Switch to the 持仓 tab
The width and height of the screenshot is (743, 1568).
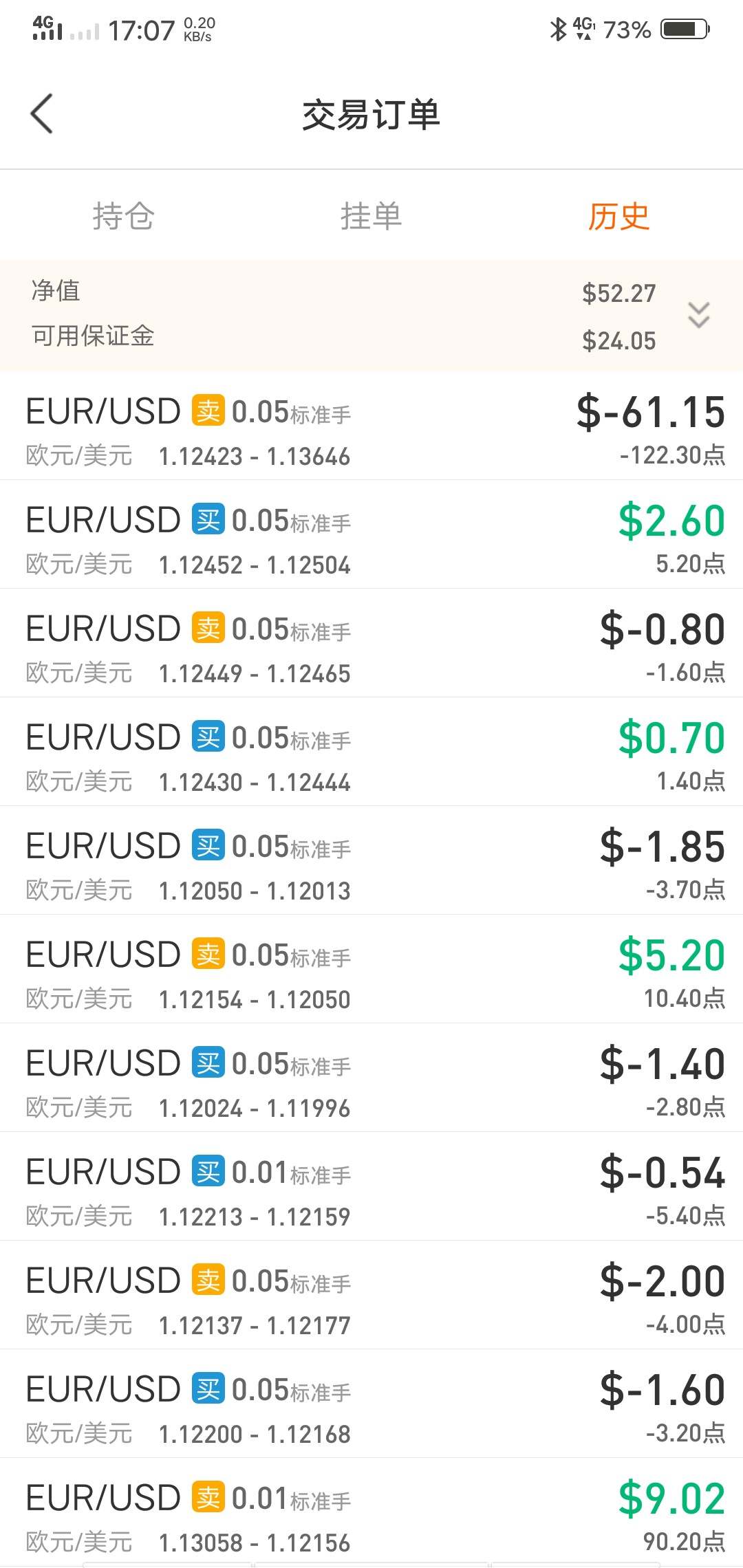tap(124, 217)
